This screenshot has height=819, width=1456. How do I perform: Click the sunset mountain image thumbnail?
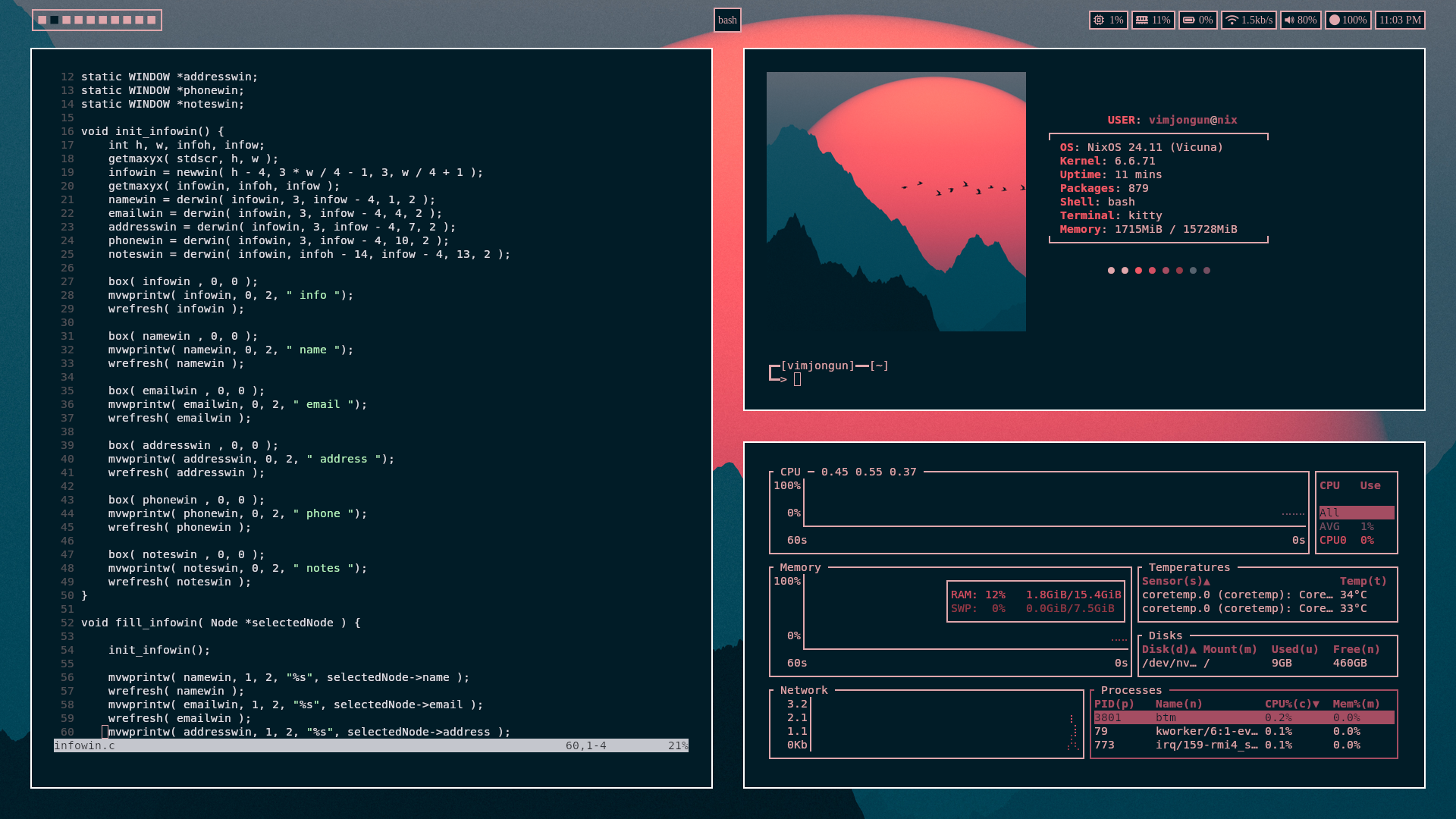(x=896, y=202)
